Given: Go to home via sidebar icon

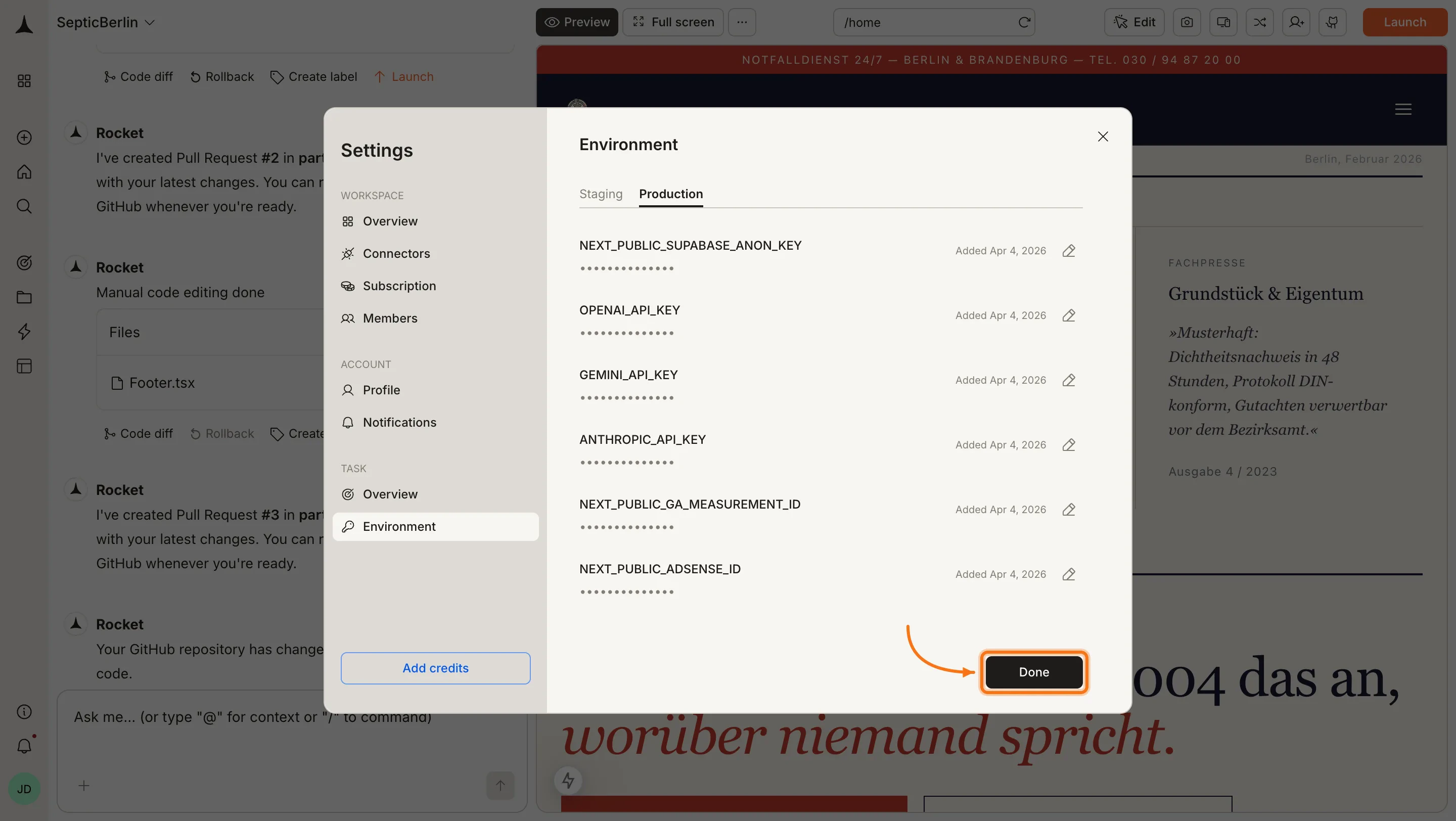Looking at the screenshot, I should (24, 172).
